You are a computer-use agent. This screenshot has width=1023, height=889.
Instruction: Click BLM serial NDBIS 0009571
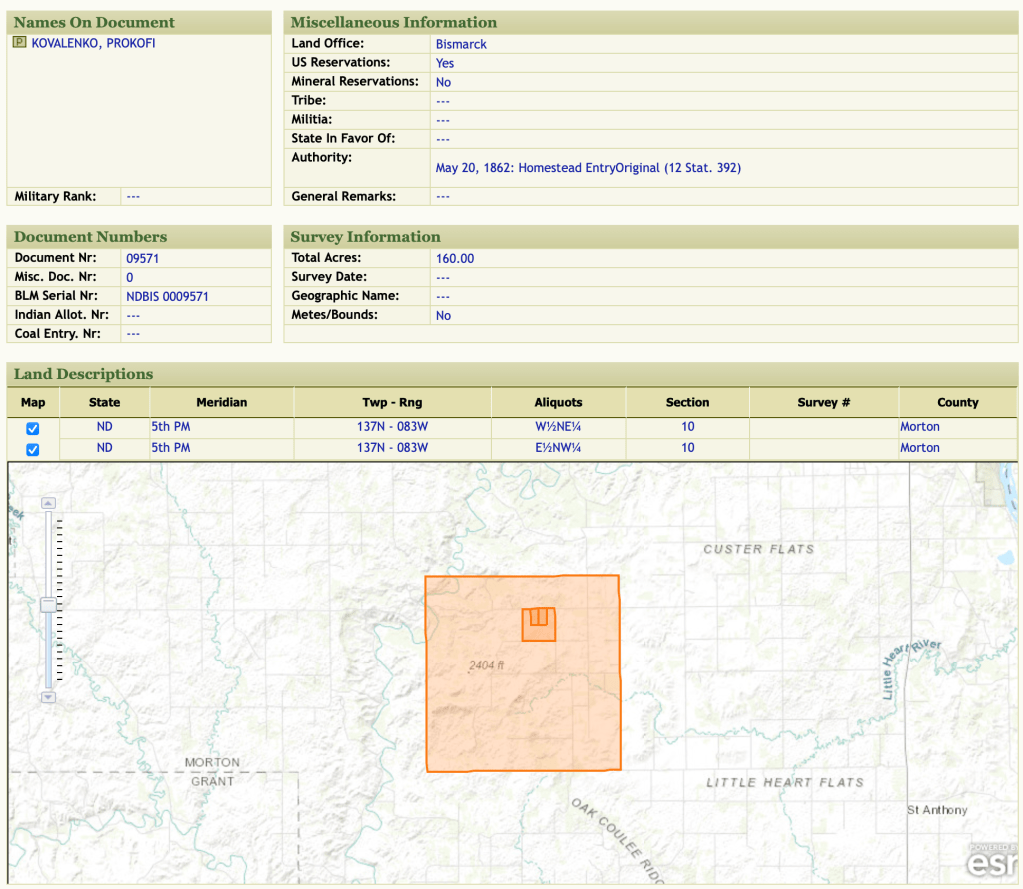[167, 296]
